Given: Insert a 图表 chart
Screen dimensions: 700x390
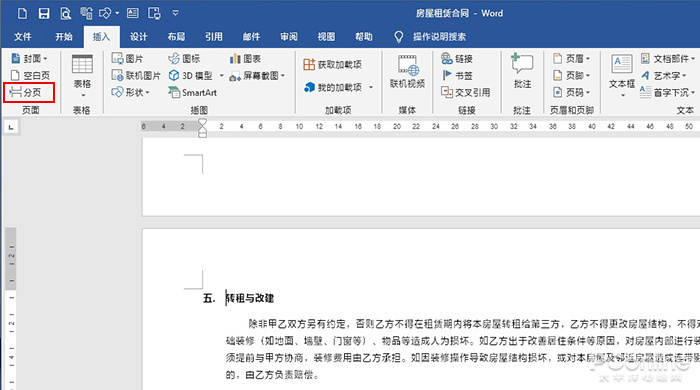Looking at the screenshot, I should coord(245,58).
